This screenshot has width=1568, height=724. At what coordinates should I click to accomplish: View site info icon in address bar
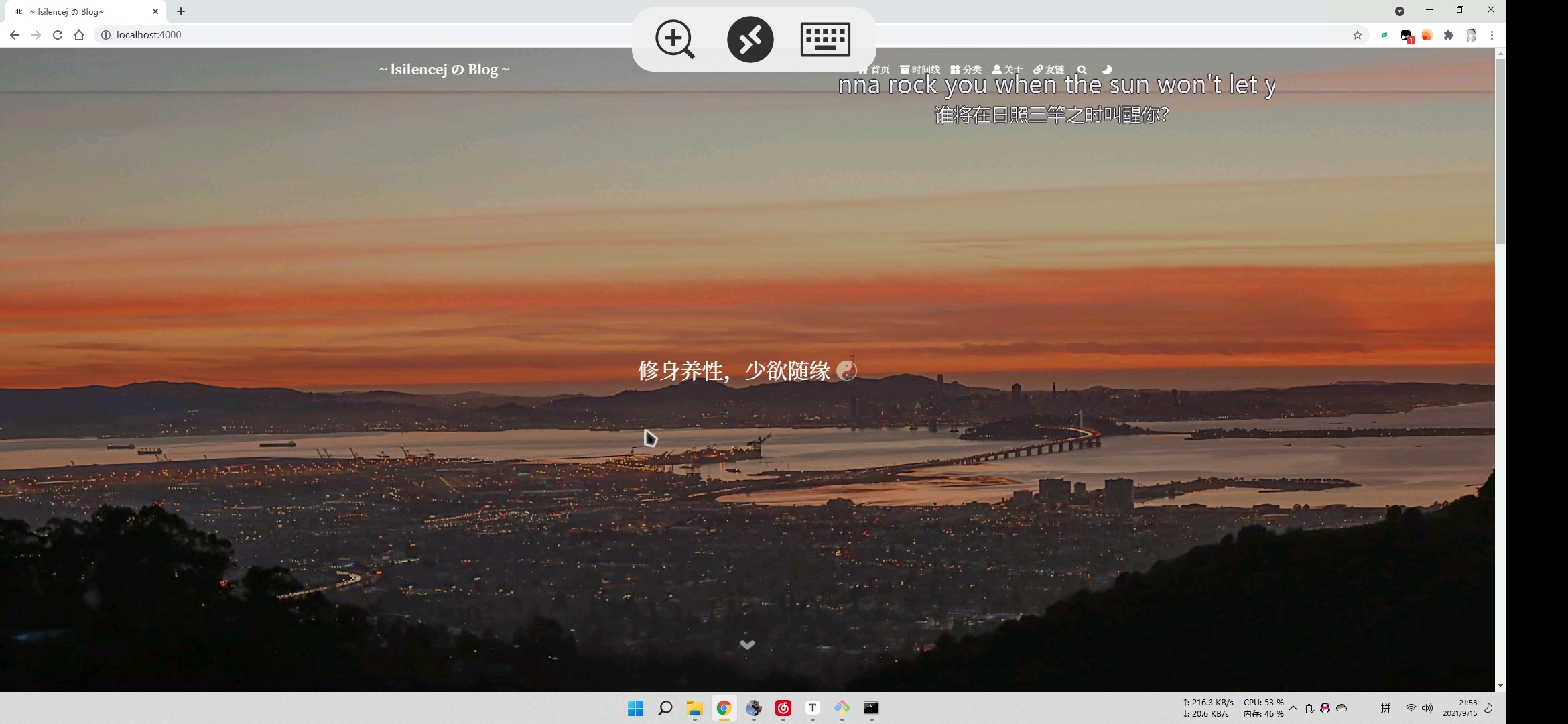pyautogui.click(x=105, y=35)
